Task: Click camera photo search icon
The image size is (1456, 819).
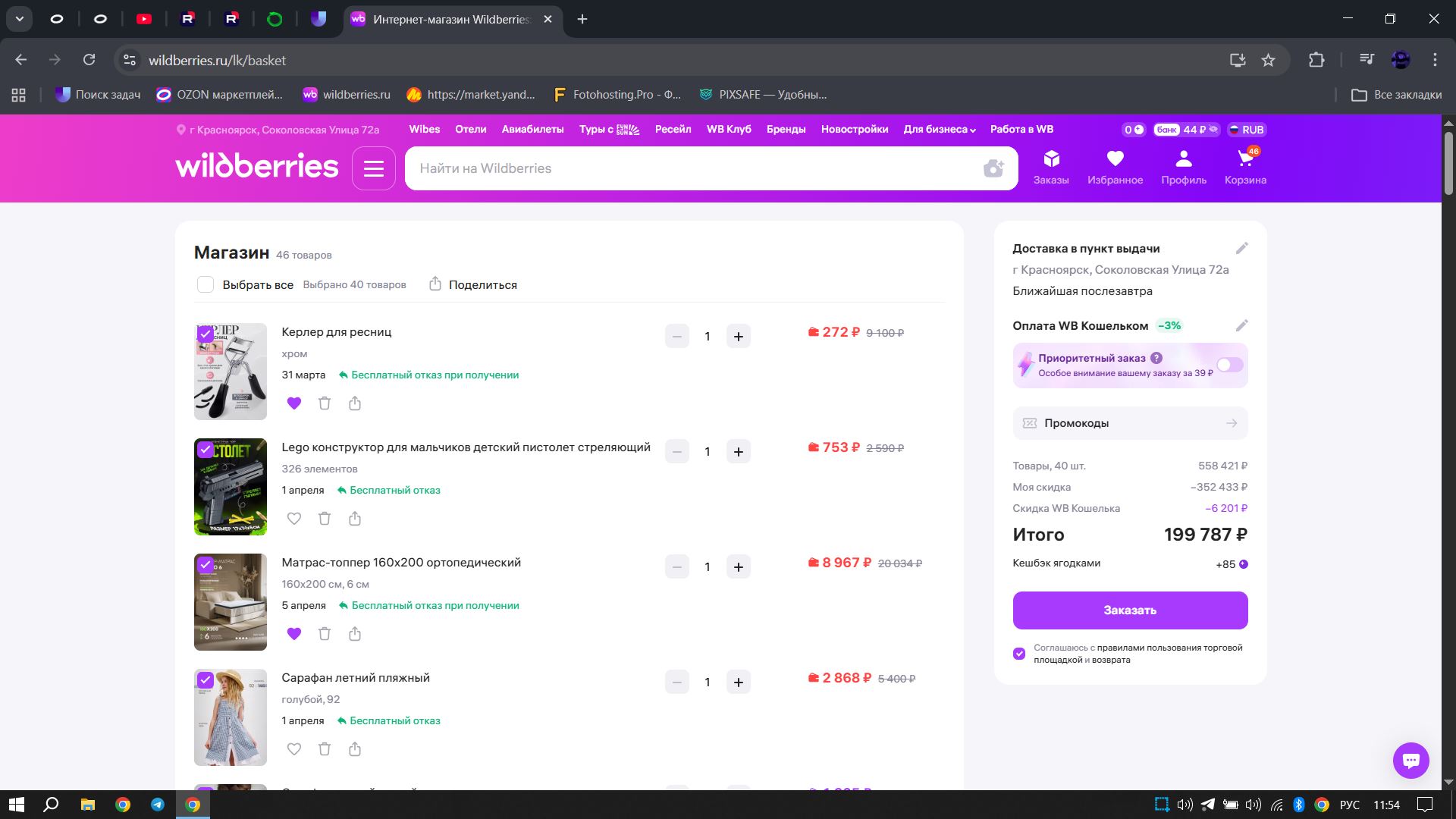Action: 993,168
